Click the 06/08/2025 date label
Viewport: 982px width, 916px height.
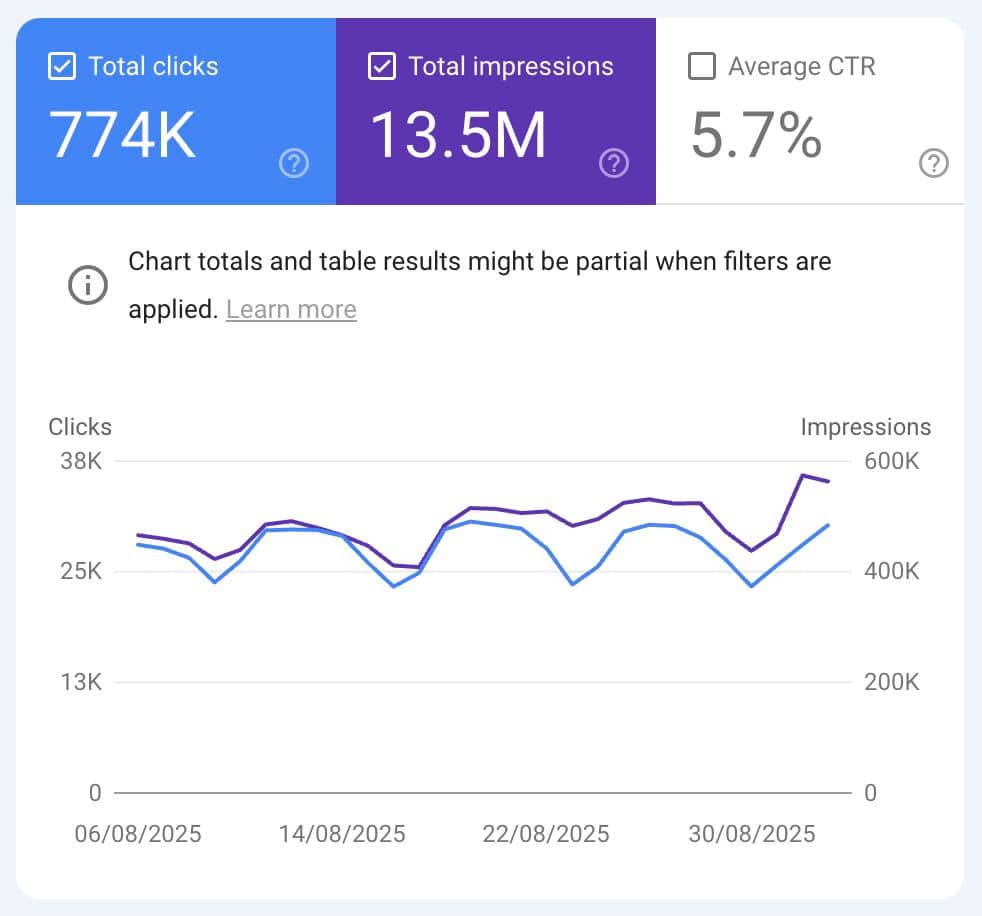tap(138, 834)
